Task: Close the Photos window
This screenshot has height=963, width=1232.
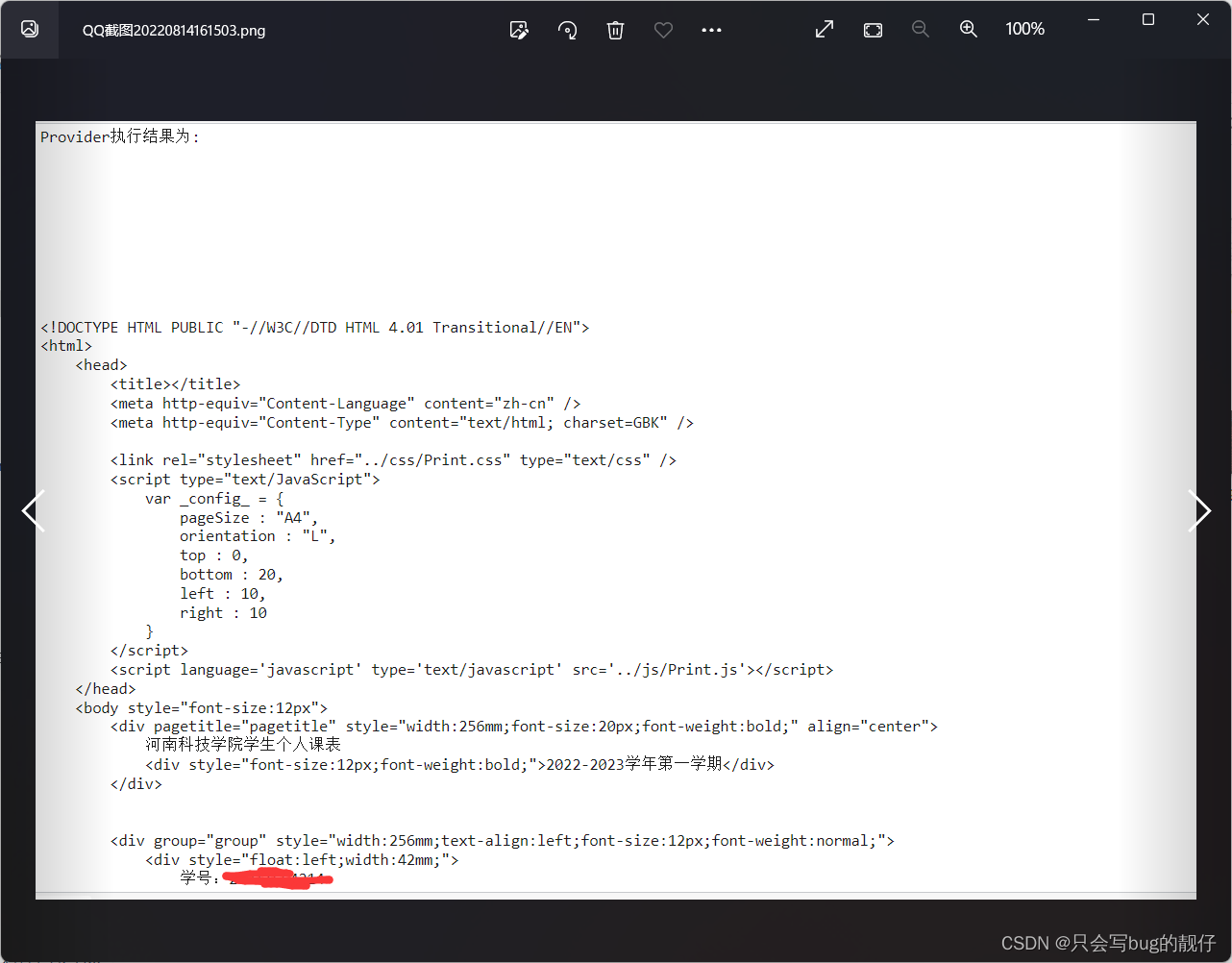Action: (1202, 19)
